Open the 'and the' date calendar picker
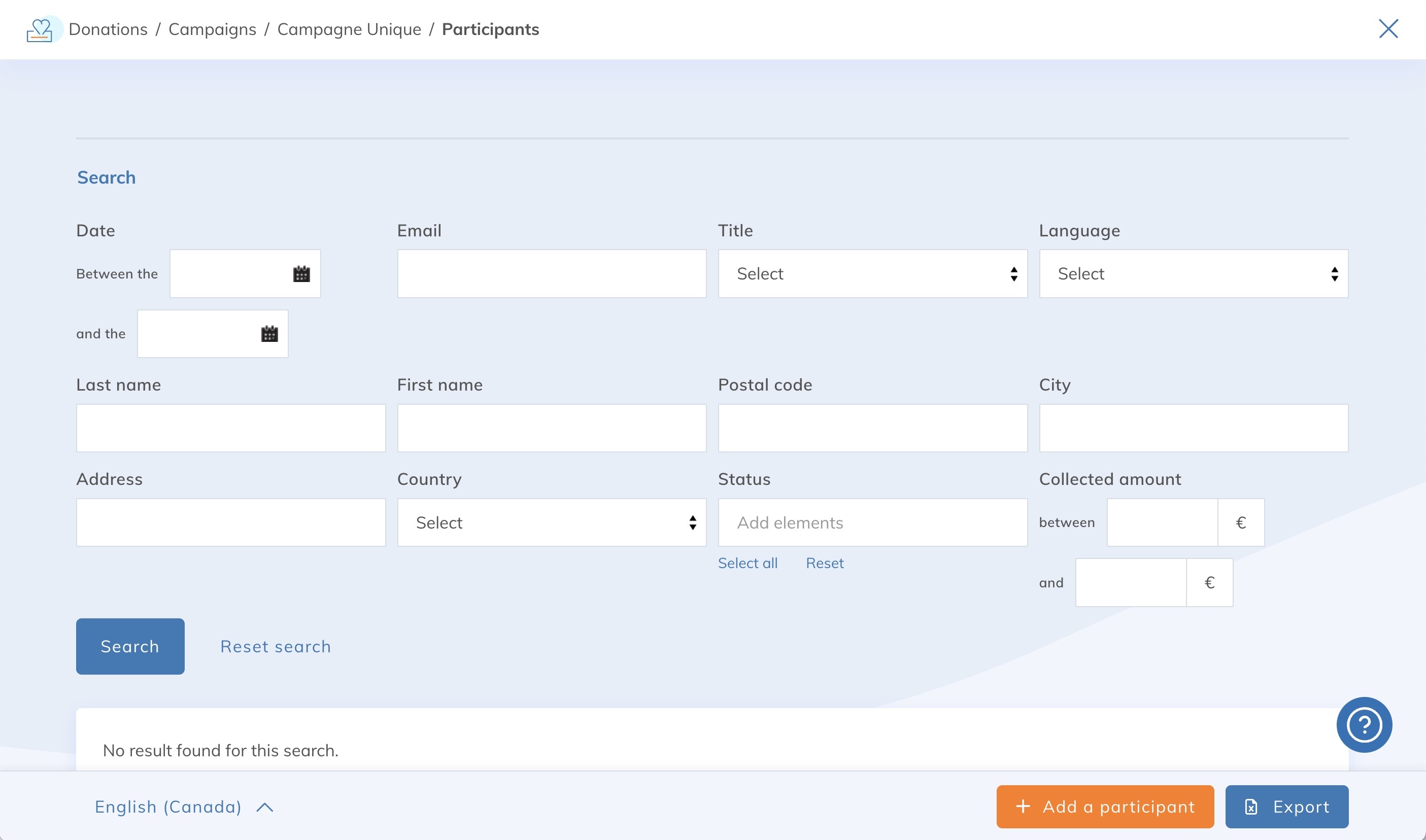1426x840 pixels. pos(269,334)
